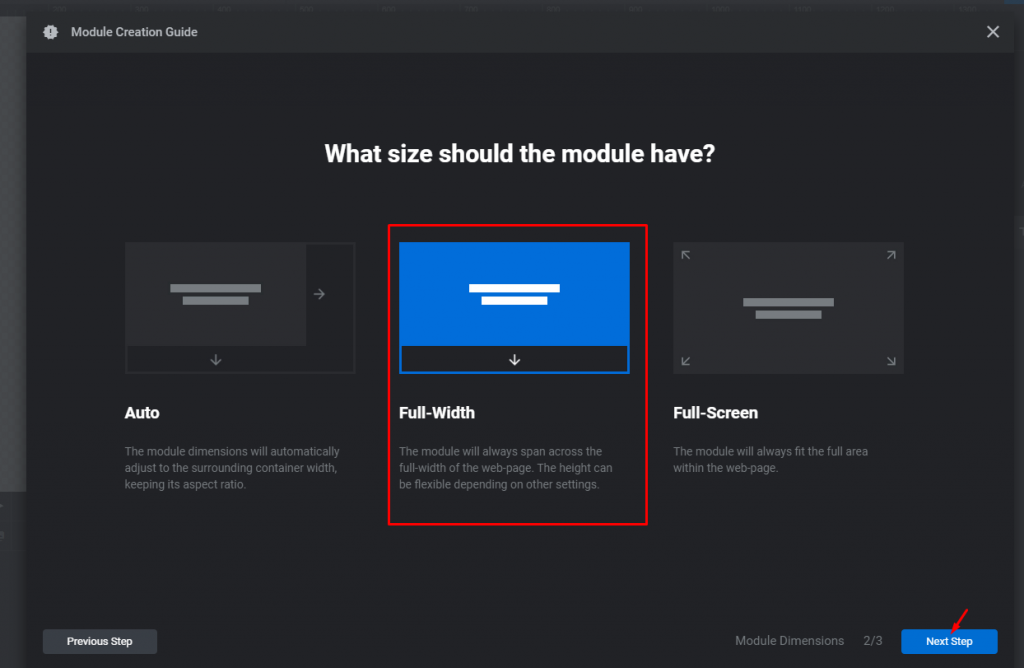Click the down arrow in the Full-Width preview
This screenshot has width=1024, height=668.
click(515, 360)
